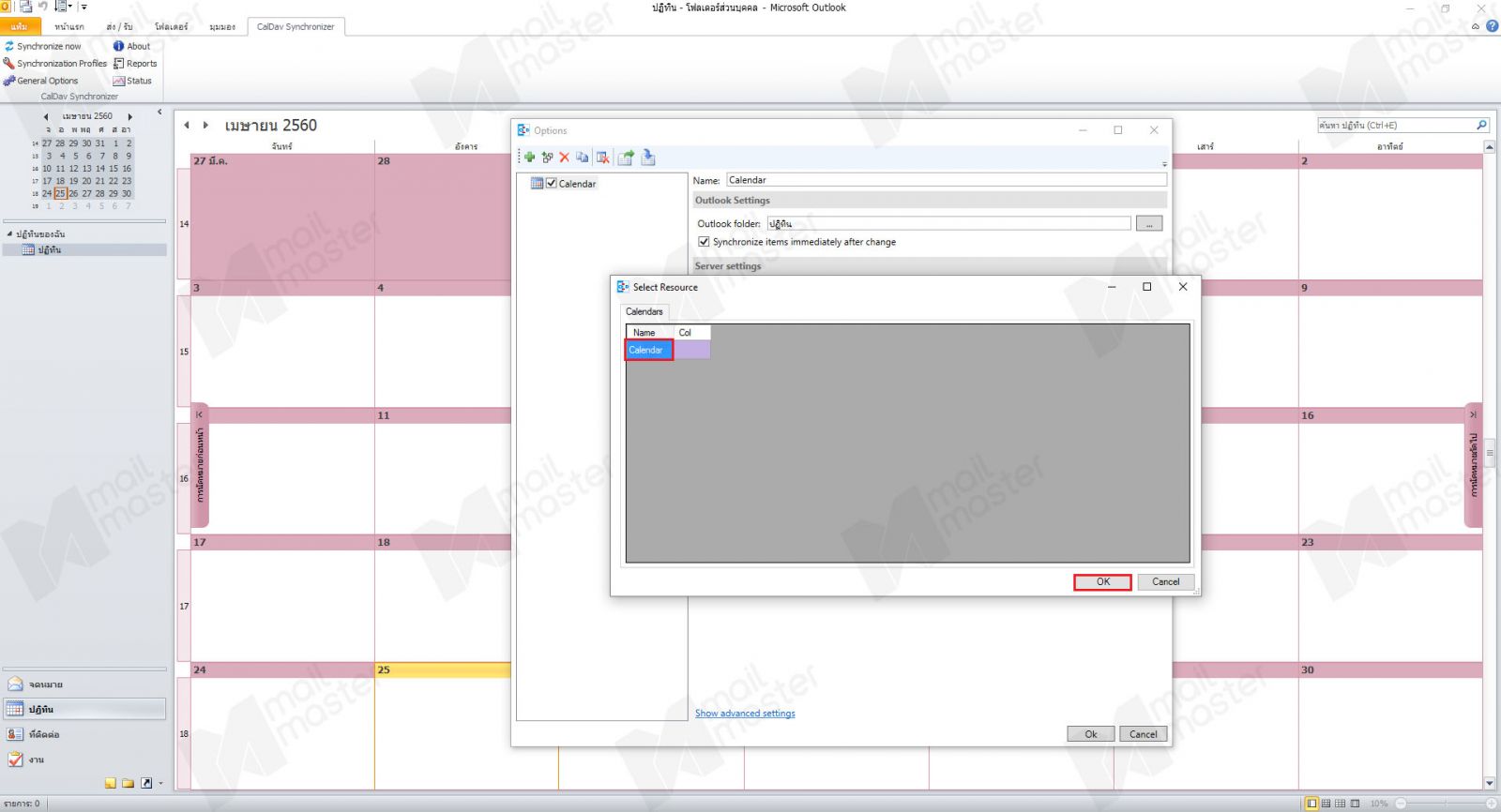Open the File (แฟ้ม) tab

pos(20,26)
